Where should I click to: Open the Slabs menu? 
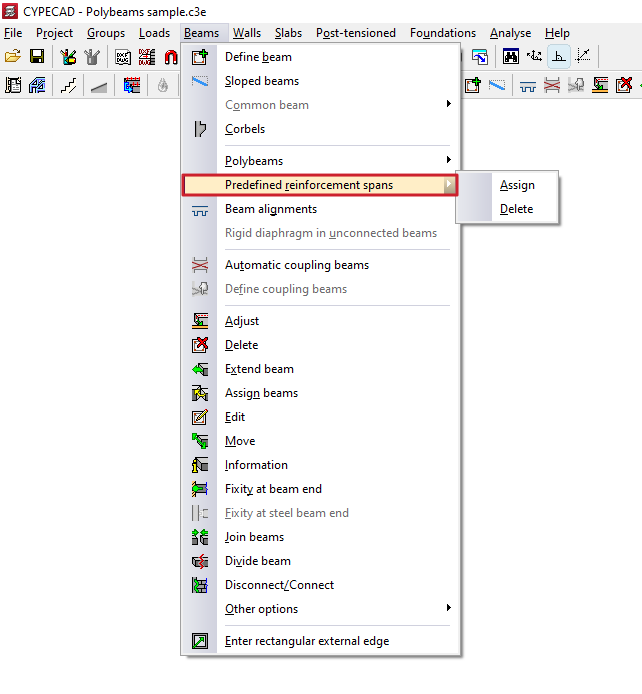288,33
